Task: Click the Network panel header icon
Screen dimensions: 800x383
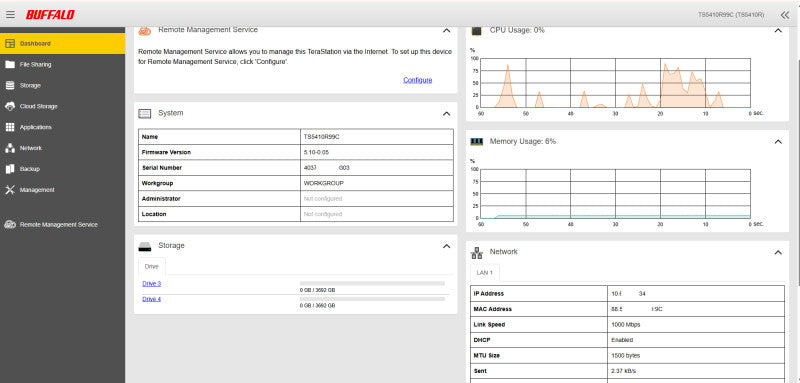Action: point(477,252)
